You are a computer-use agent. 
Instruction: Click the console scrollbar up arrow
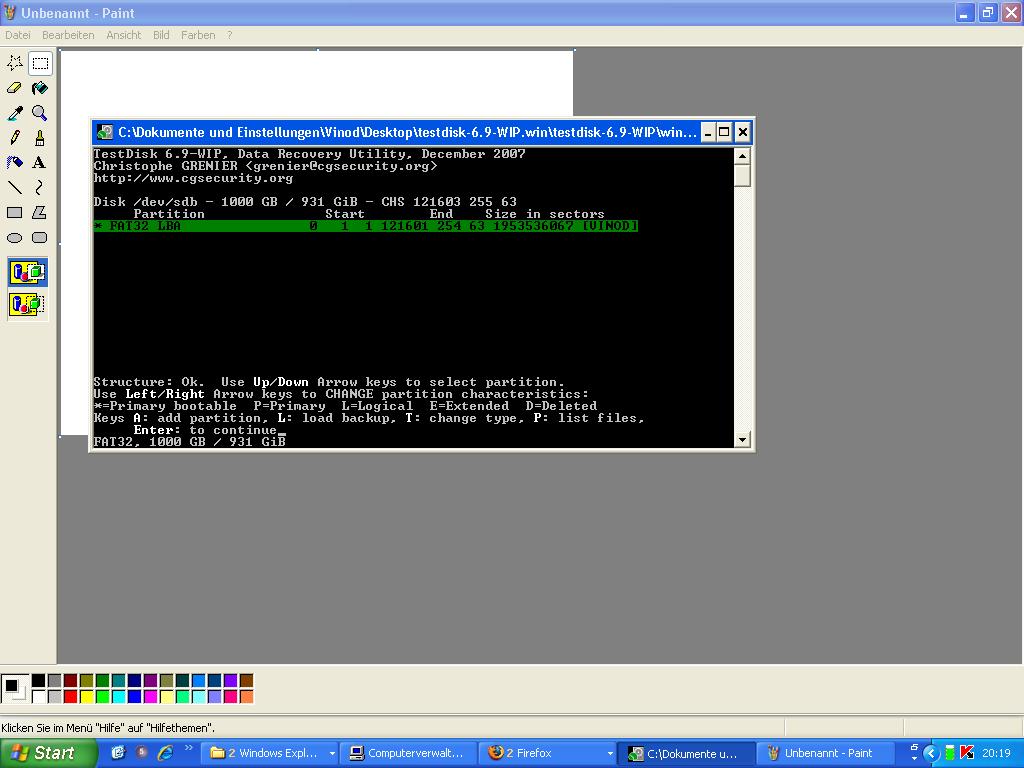click(x=742, y=156)
